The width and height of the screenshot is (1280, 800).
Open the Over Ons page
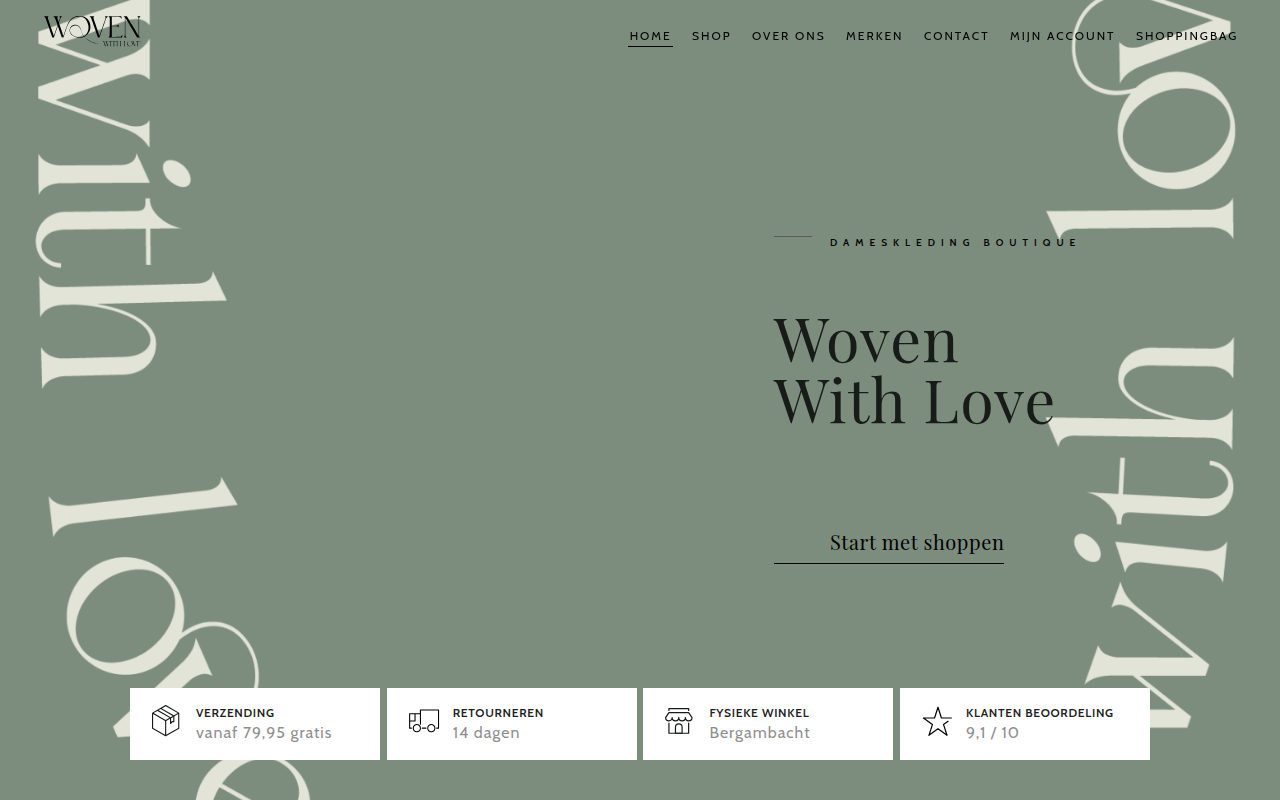click(x=788, y=36)
